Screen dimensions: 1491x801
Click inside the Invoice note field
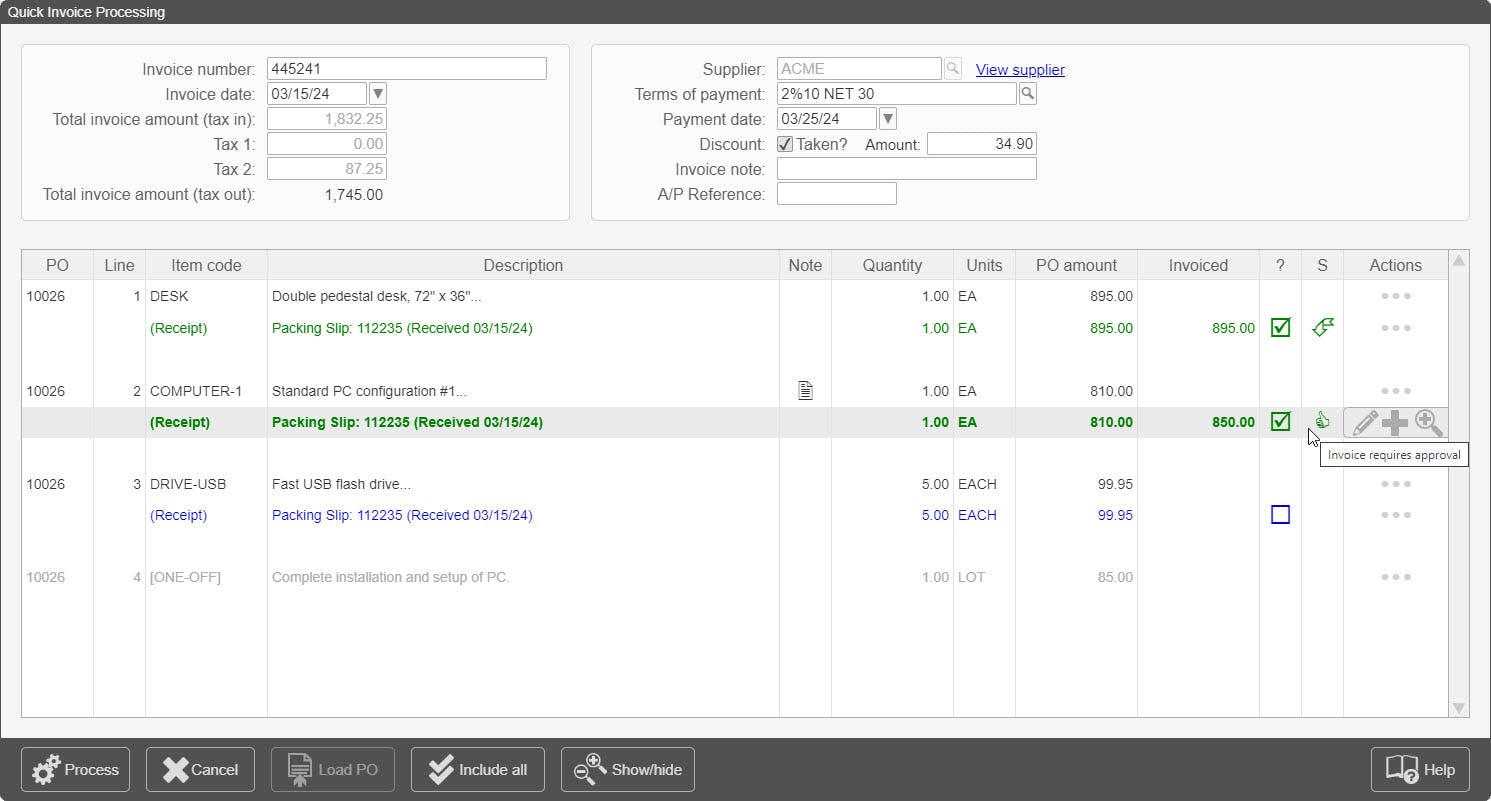tap(905, 168)
